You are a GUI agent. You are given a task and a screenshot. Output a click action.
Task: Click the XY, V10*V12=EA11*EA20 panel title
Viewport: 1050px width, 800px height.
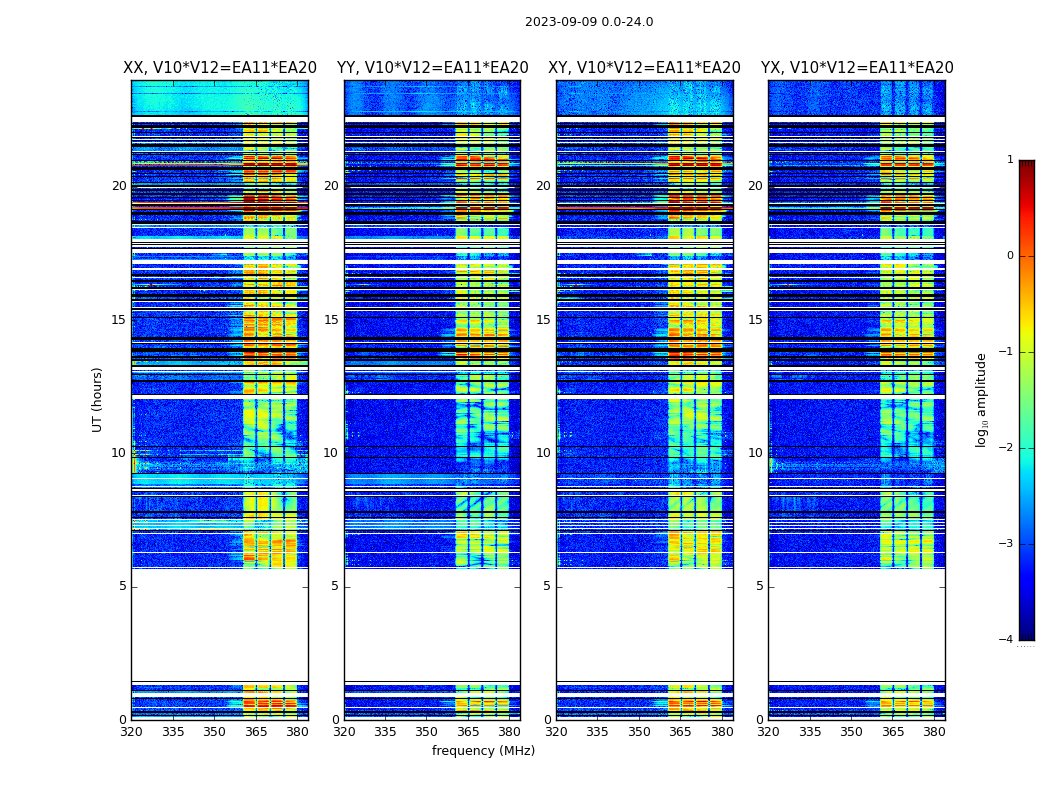tap(644, 68)
